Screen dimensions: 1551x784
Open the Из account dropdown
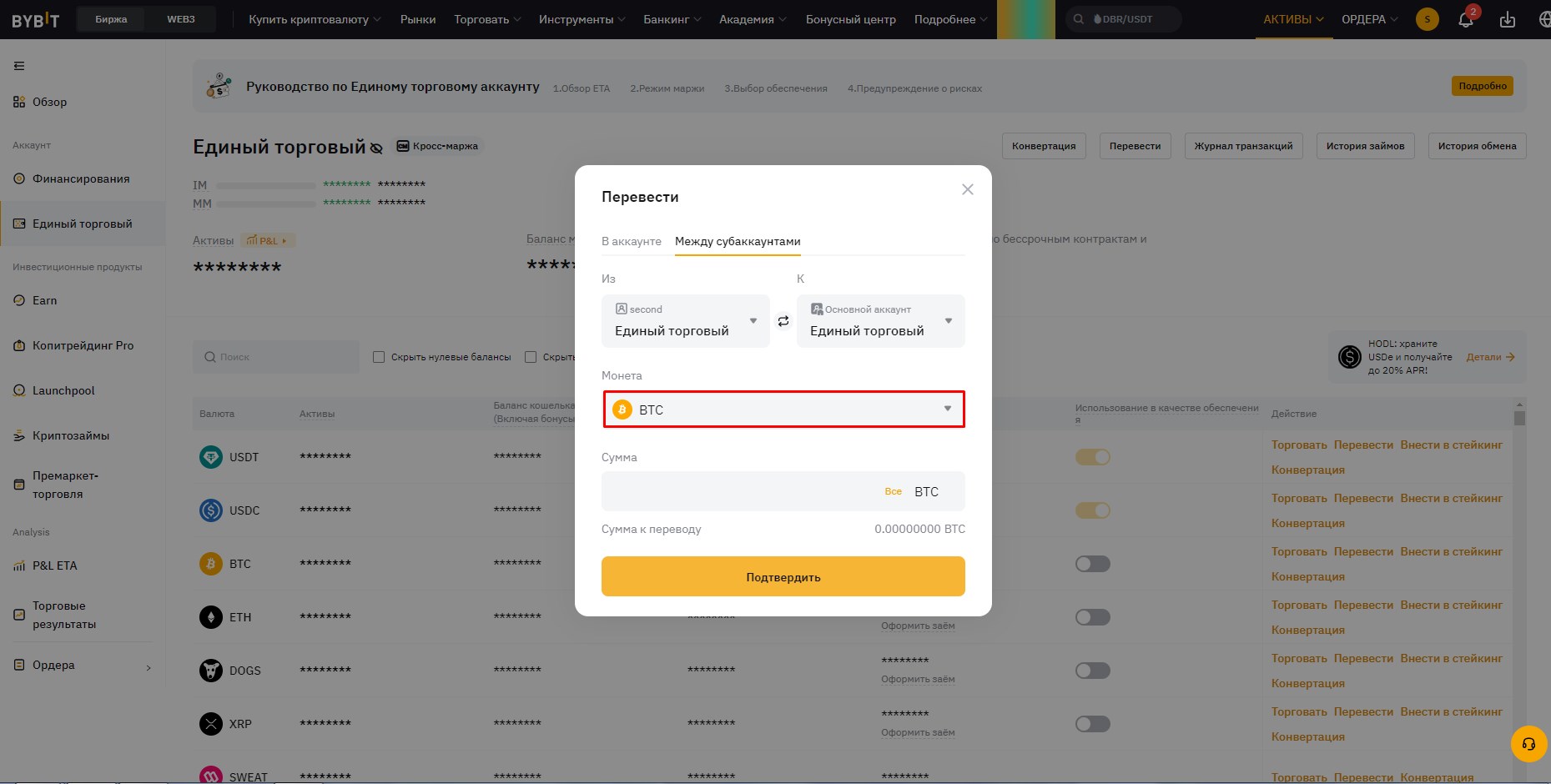(x=686, y=321)
